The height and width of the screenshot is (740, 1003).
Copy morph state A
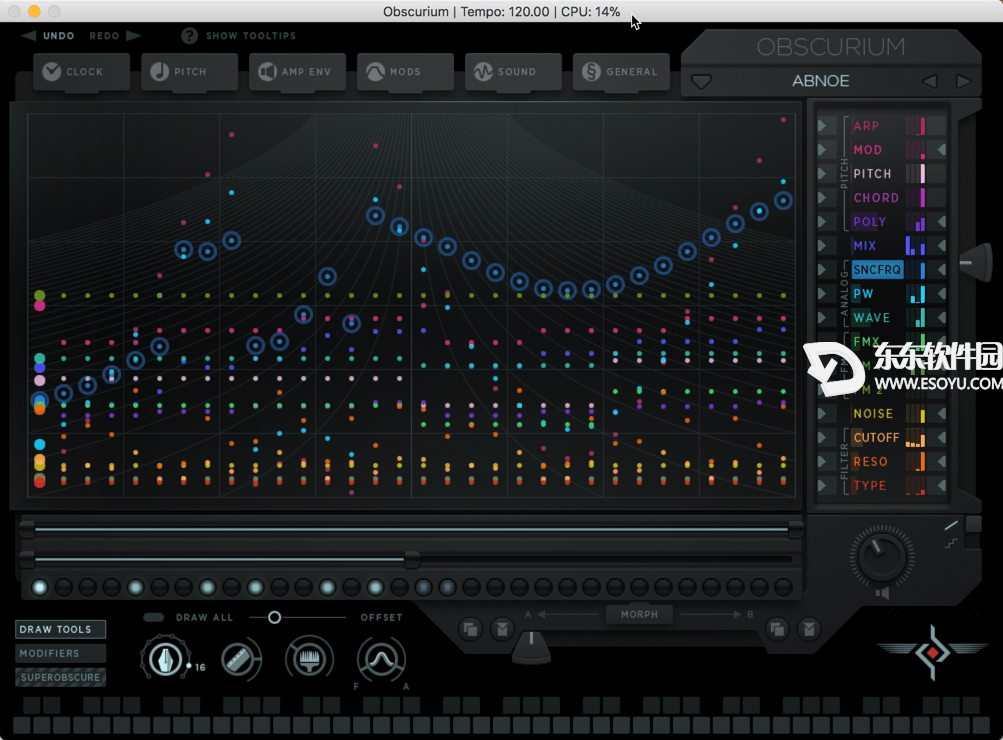(470, 629)
